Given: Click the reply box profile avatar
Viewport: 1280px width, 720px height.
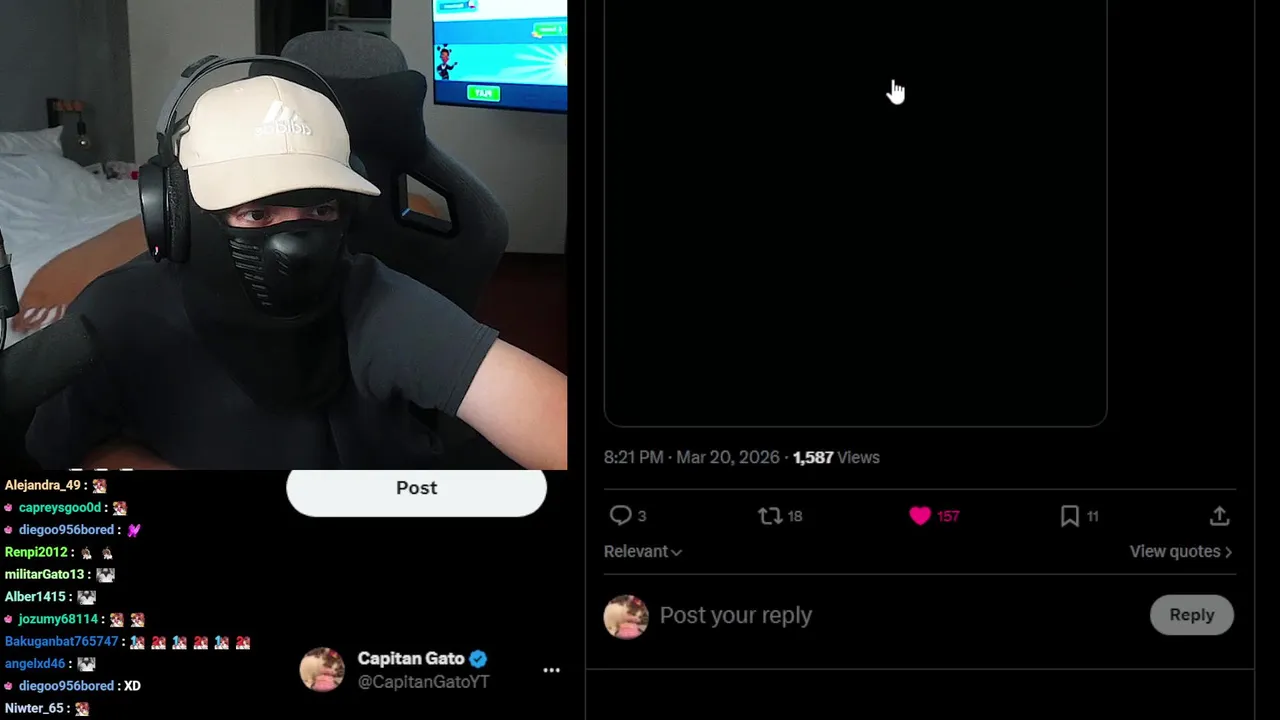Looking at the screenshot, I should [x=626, y=617].
